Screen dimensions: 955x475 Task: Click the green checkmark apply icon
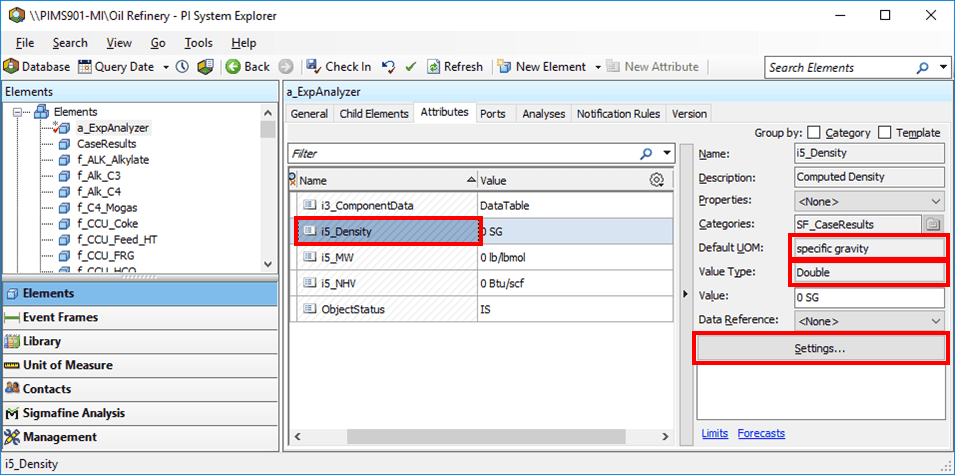(x=410, y=67)
